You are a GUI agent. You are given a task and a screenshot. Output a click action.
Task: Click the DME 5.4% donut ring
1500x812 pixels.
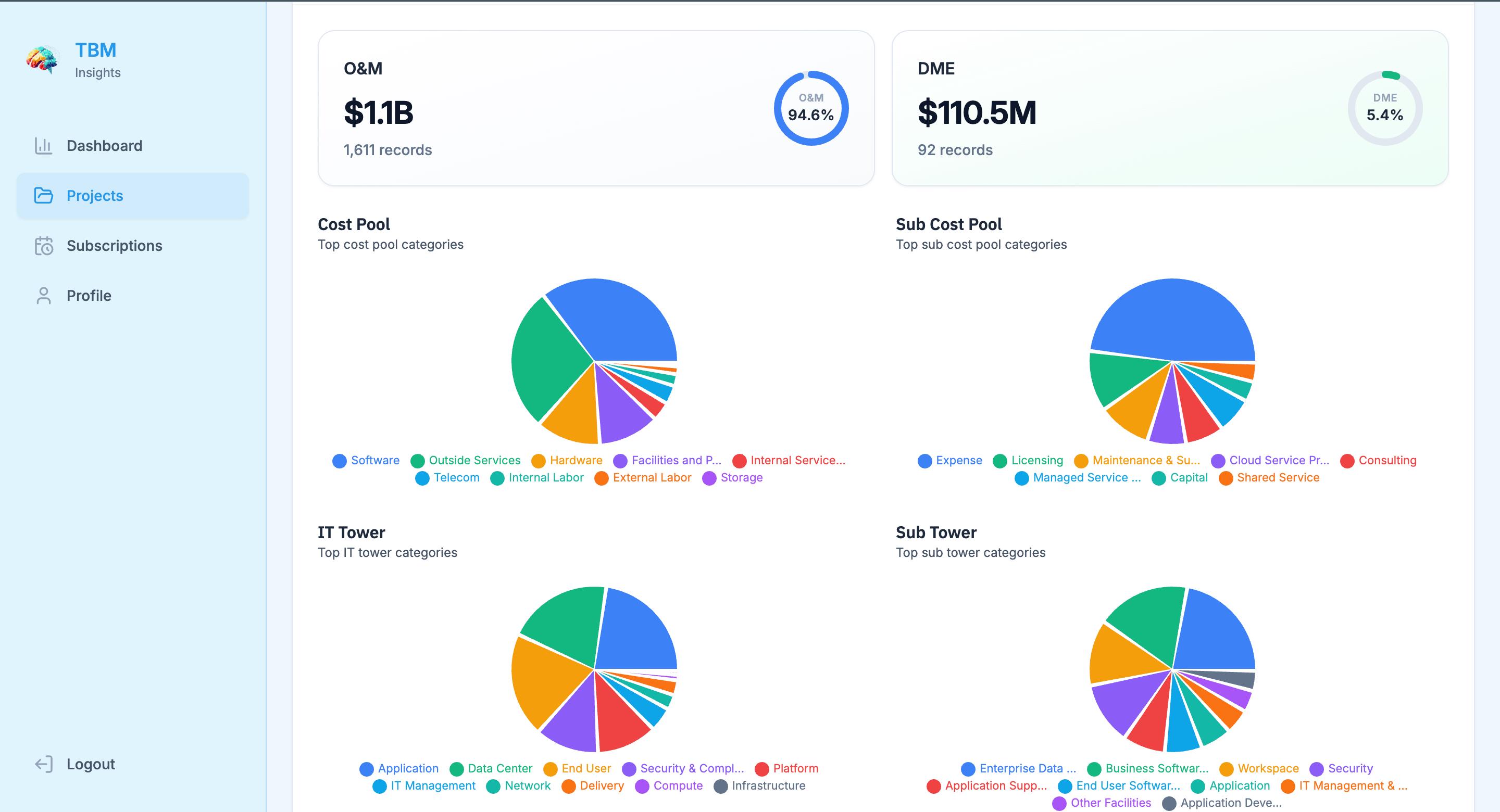coord(1385,108)
